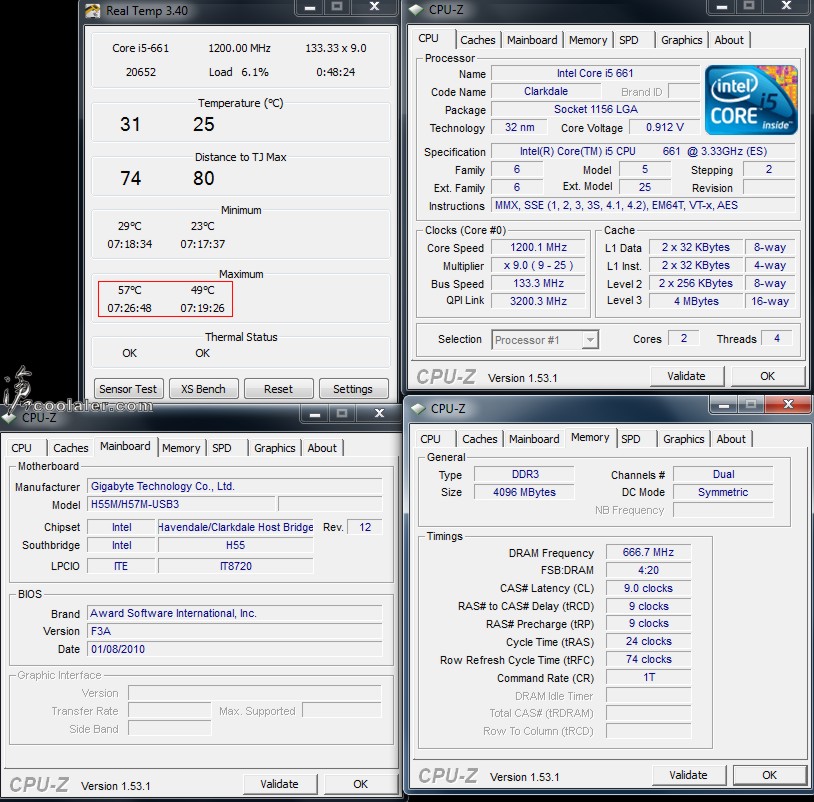Click the tRFC value '74 clocks'
The image size is (814, 802).
[x=648, y=660]
